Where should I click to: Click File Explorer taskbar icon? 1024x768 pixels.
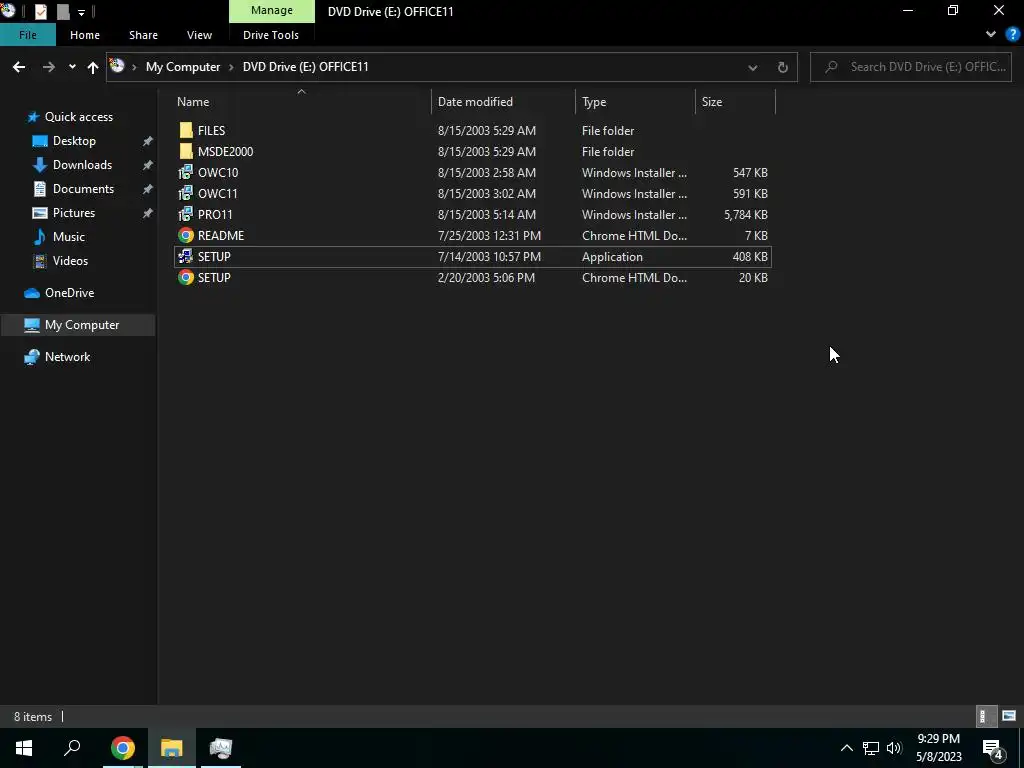point(172,748)
